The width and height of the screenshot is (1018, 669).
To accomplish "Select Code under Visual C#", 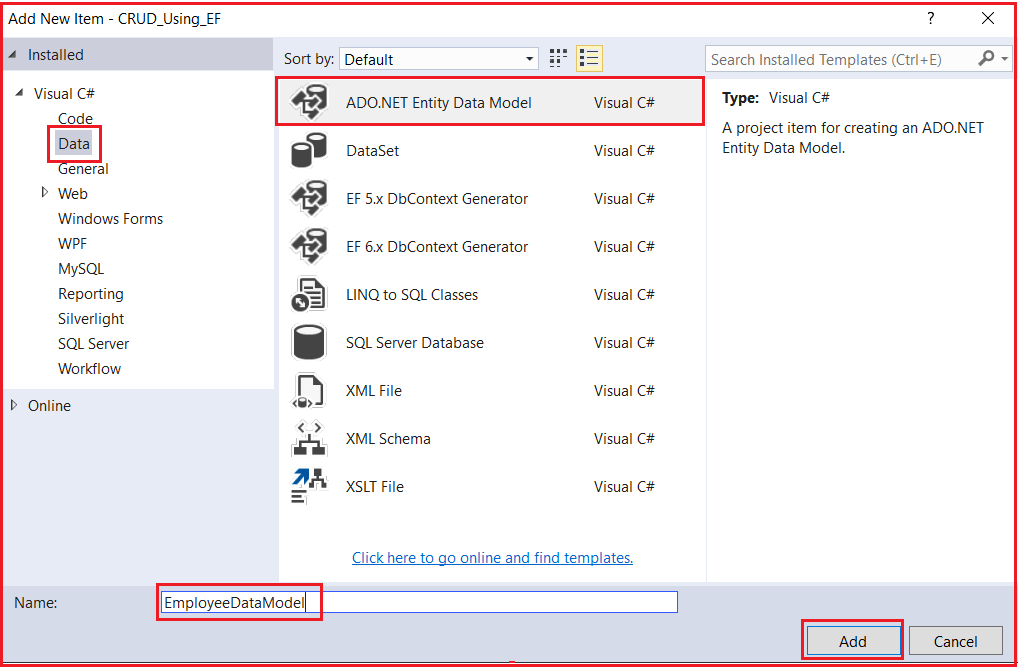I will point(75,118).
